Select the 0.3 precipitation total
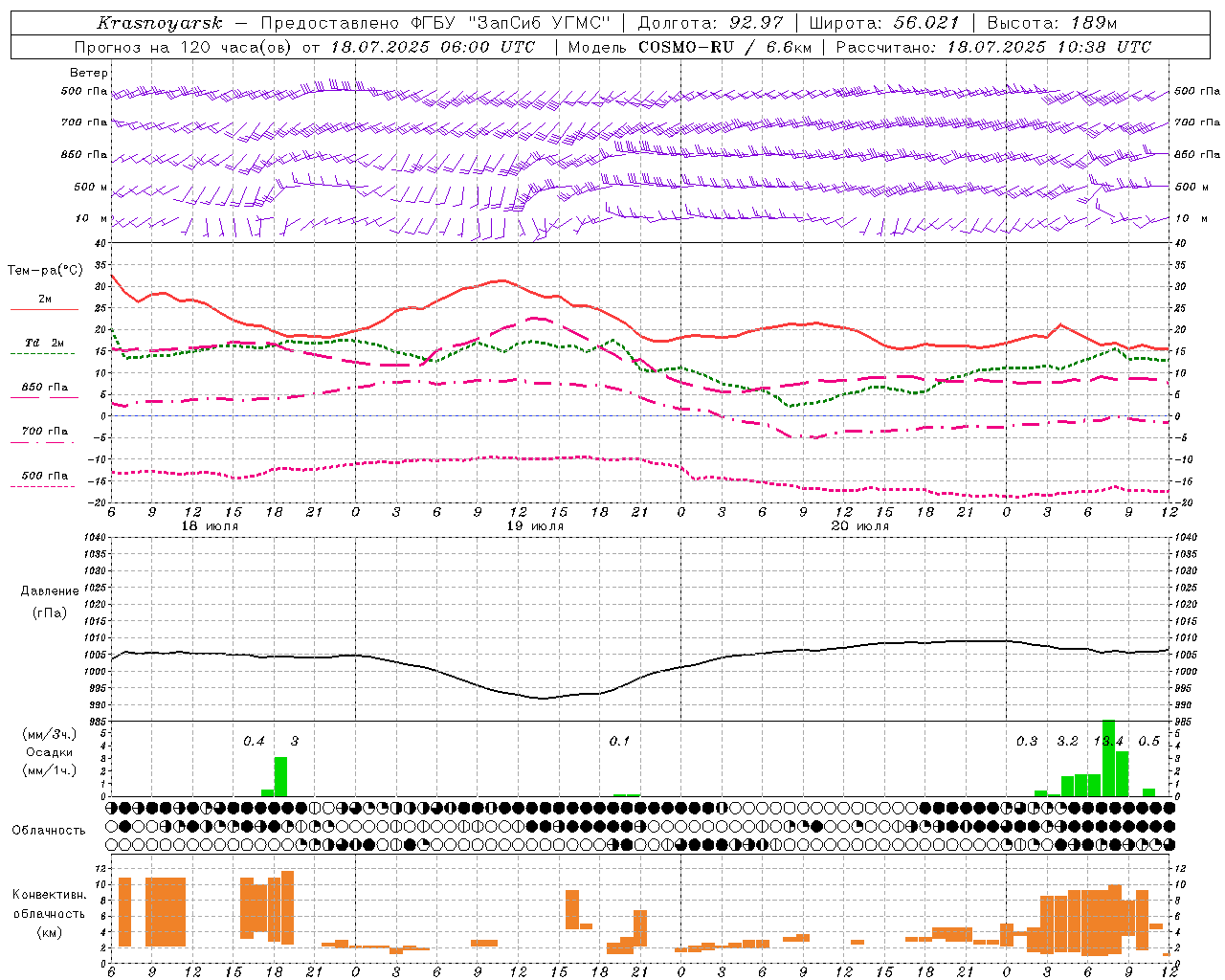Viewport: 1225px width, 980px height. click(x=1027, y=741)
